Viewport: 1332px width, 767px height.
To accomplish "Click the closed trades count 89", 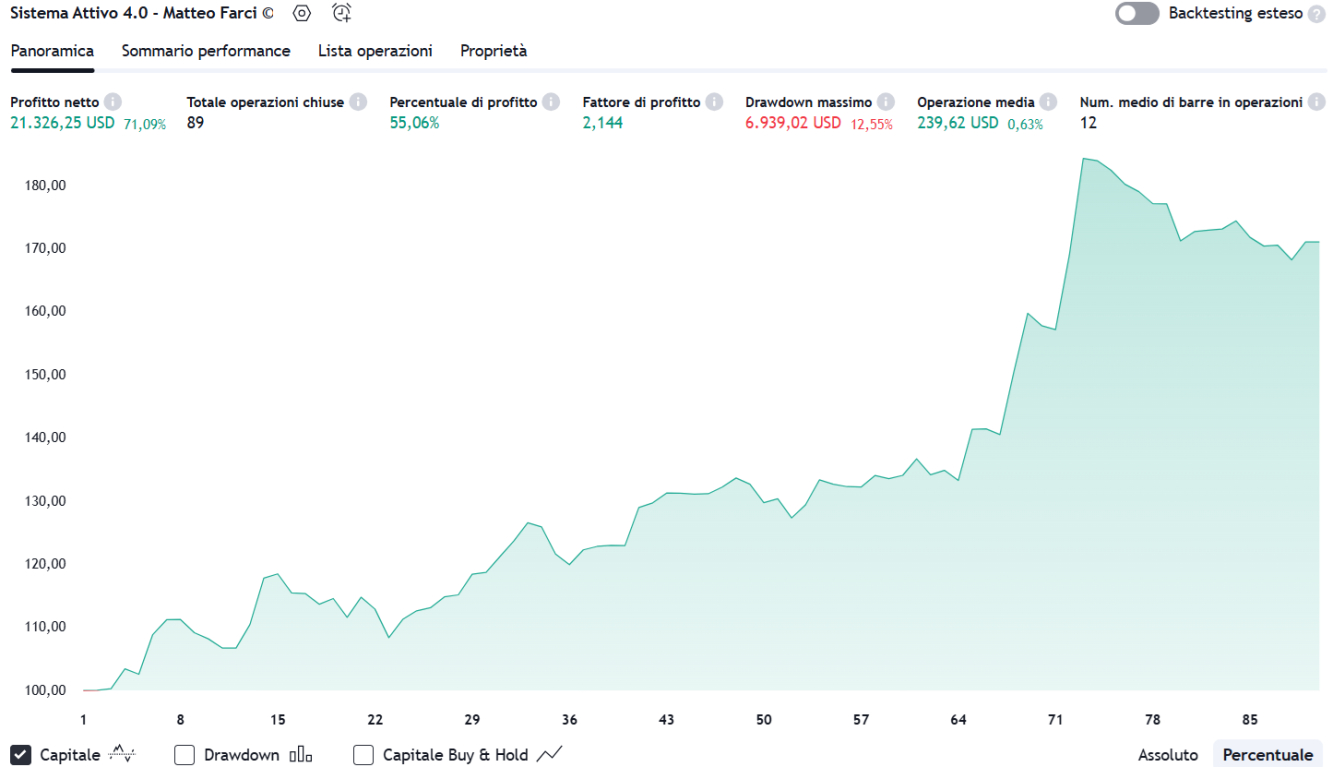I will 195,123.
